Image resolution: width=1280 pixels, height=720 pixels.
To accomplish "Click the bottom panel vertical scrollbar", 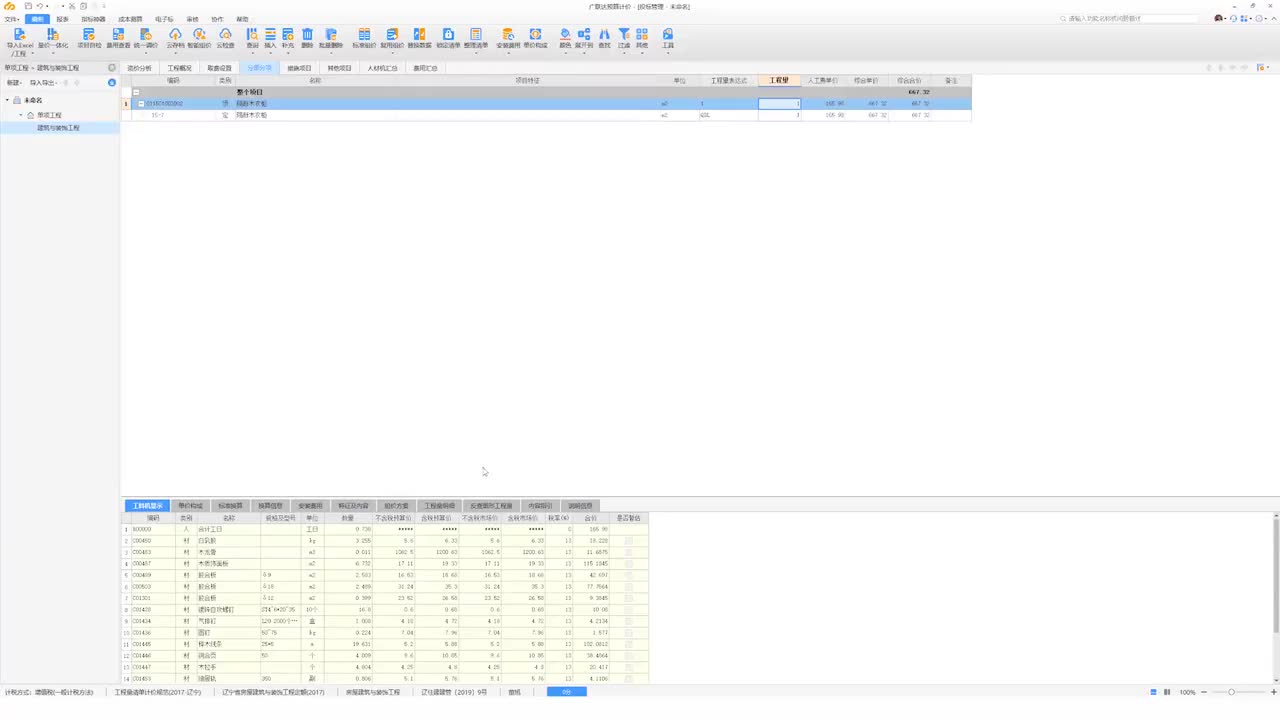I will click(1276, 575).
